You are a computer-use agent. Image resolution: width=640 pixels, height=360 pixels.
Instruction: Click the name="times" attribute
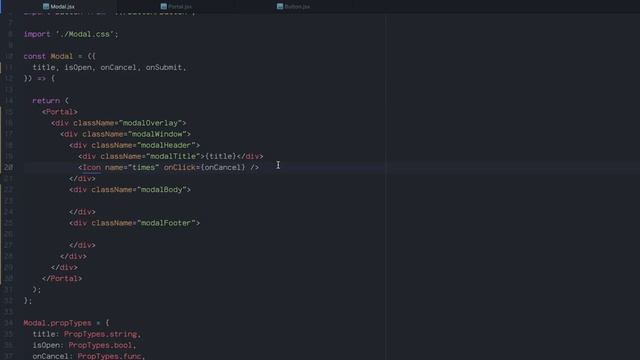pyautogui.click(x=132, y=167)
